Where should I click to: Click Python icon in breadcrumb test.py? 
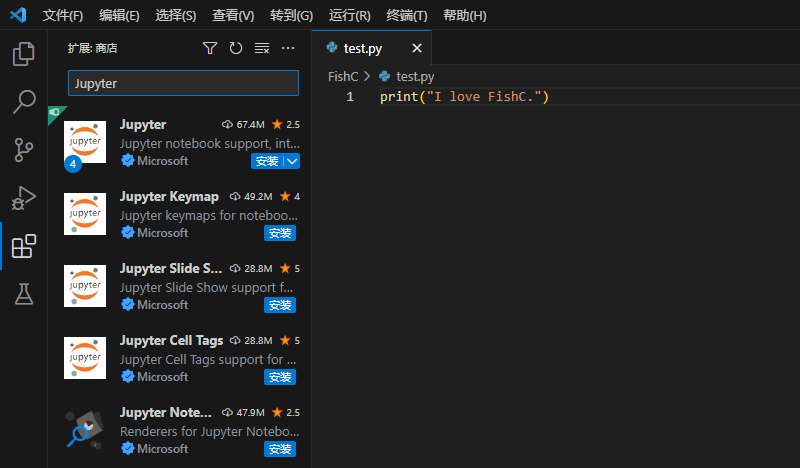(x=385, y=76)
